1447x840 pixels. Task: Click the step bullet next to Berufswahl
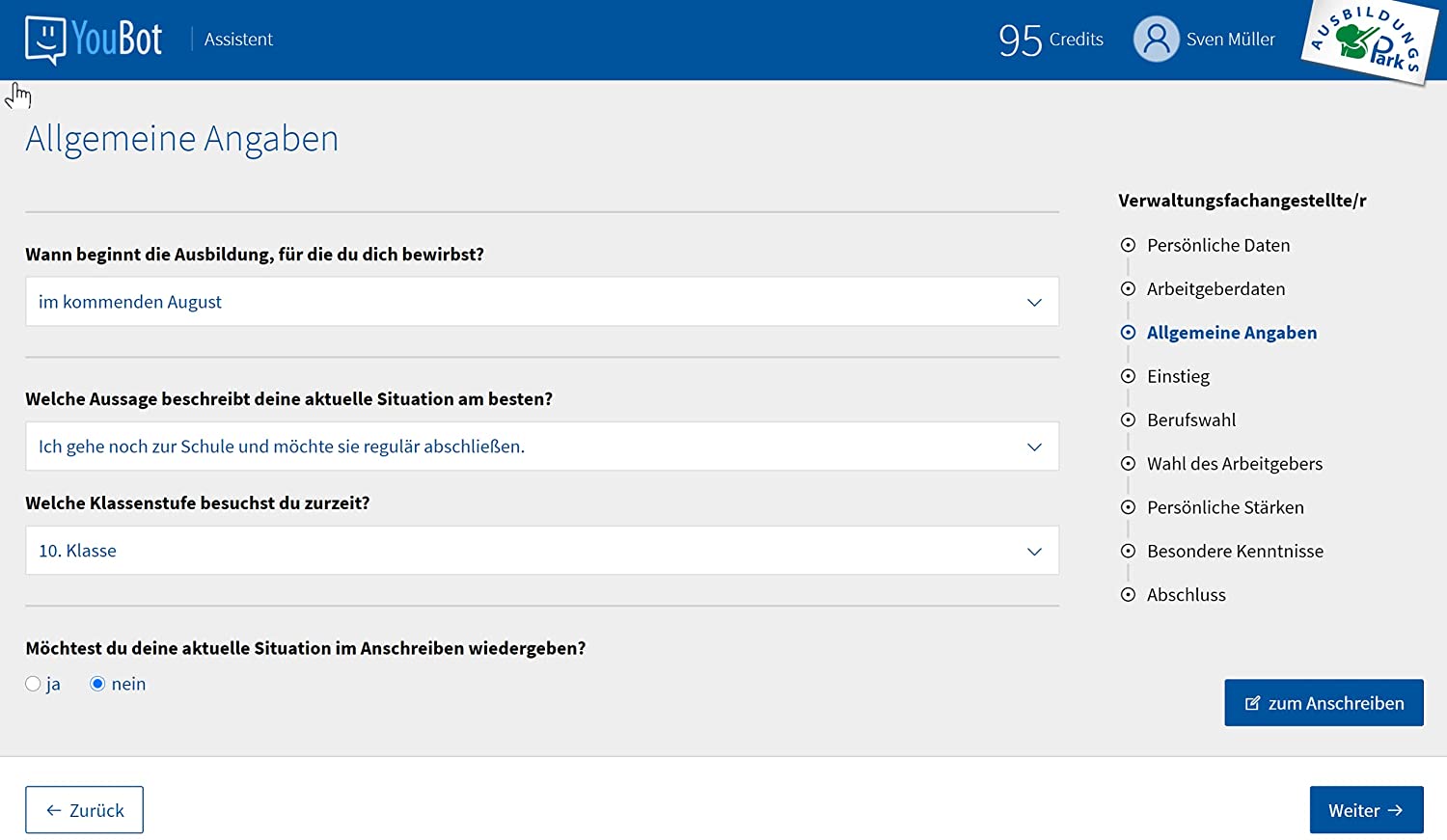click(1128, 420)
